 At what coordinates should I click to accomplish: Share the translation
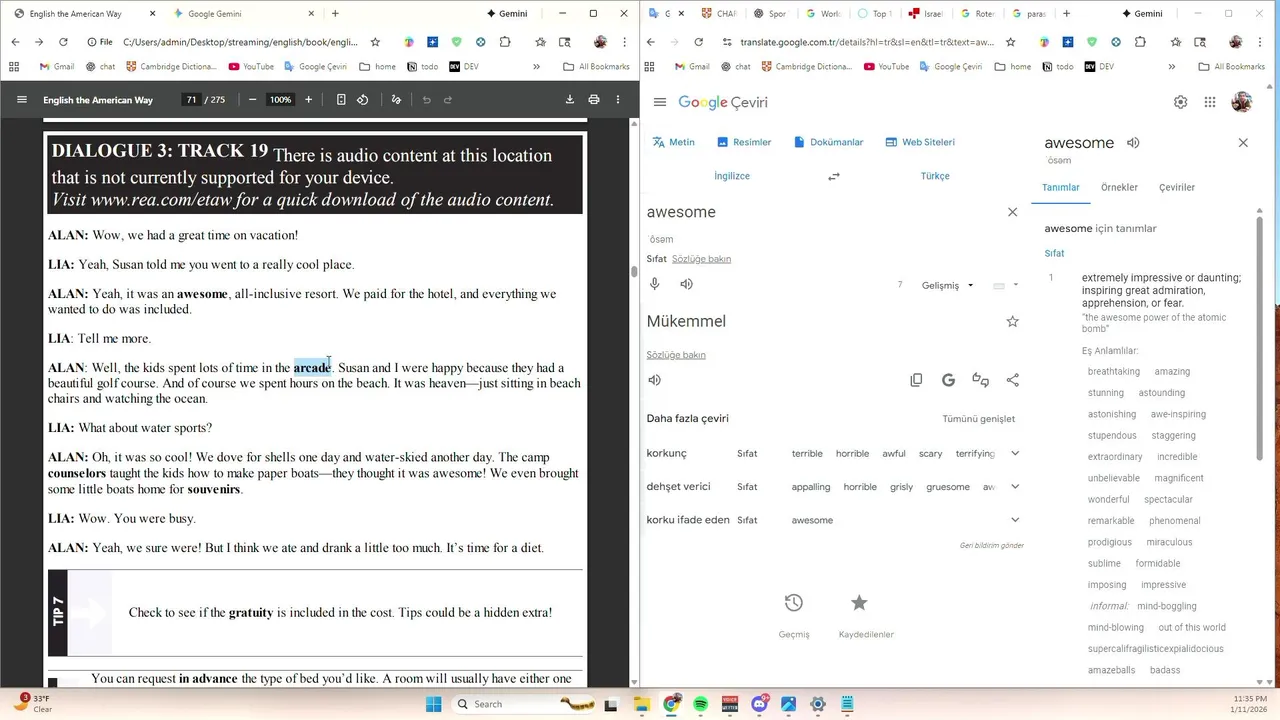[x=1012, y=380]
